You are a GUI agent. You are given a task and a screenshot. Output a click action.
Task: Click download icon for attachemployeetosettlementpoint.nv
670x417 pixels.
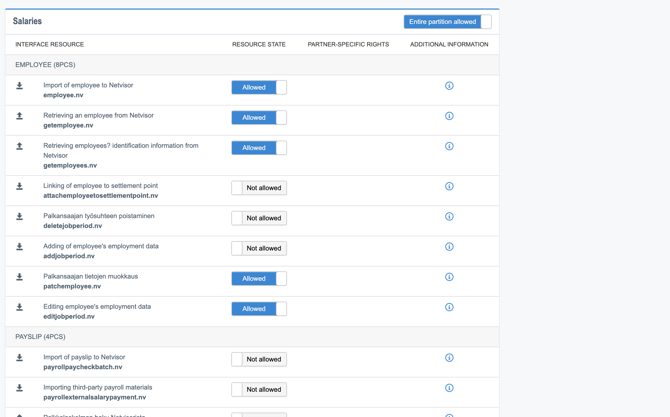(19, 187)
